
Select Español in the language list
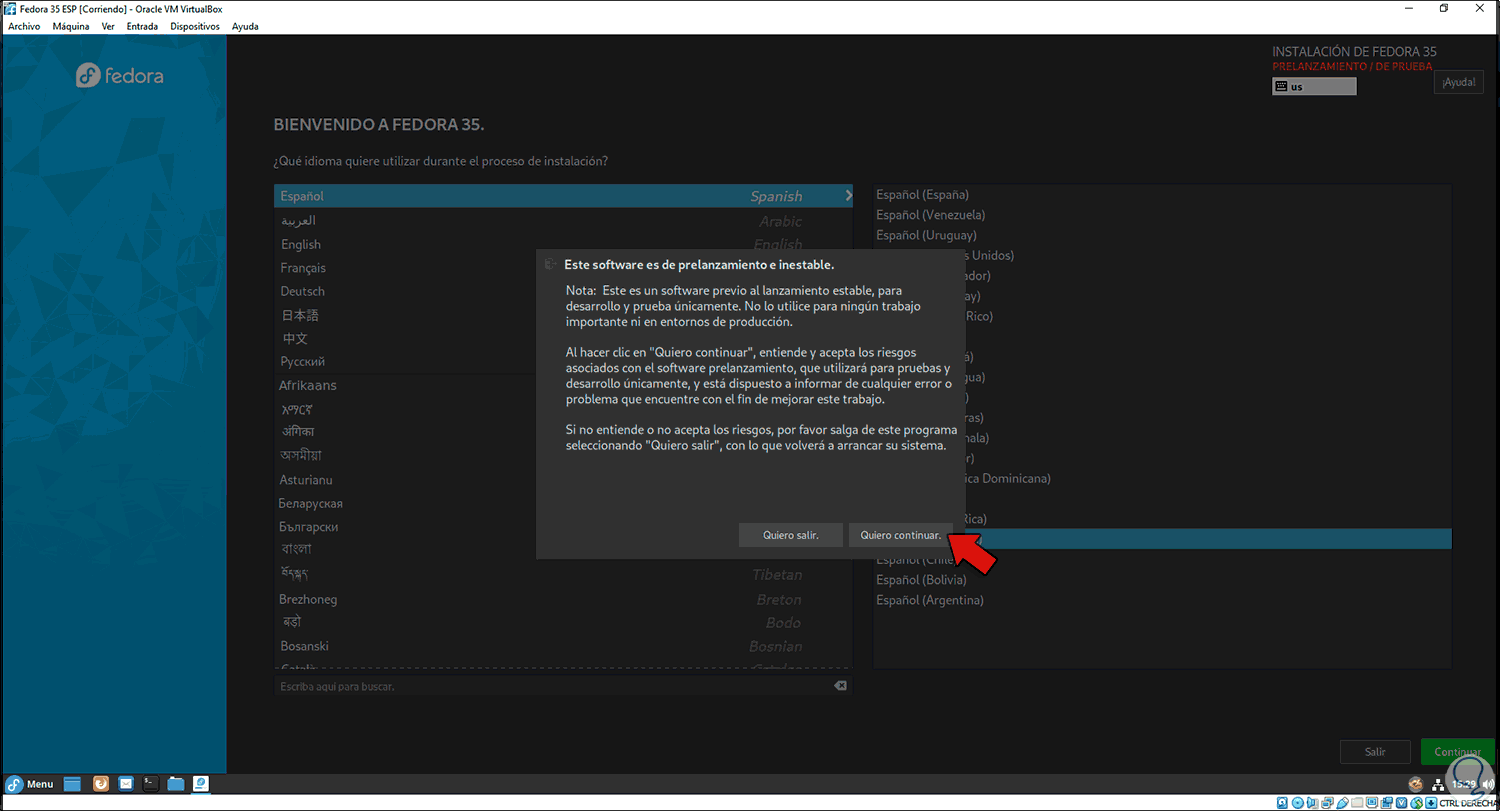point(563,196)
